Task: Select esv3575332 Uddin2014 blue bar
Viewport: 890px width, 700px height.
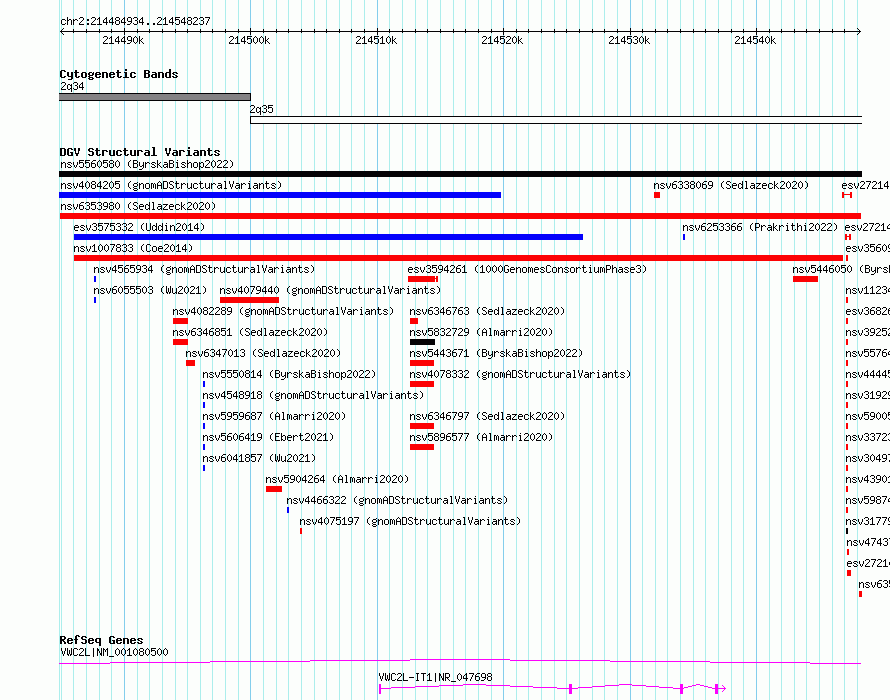Action: tap(328, 237)
